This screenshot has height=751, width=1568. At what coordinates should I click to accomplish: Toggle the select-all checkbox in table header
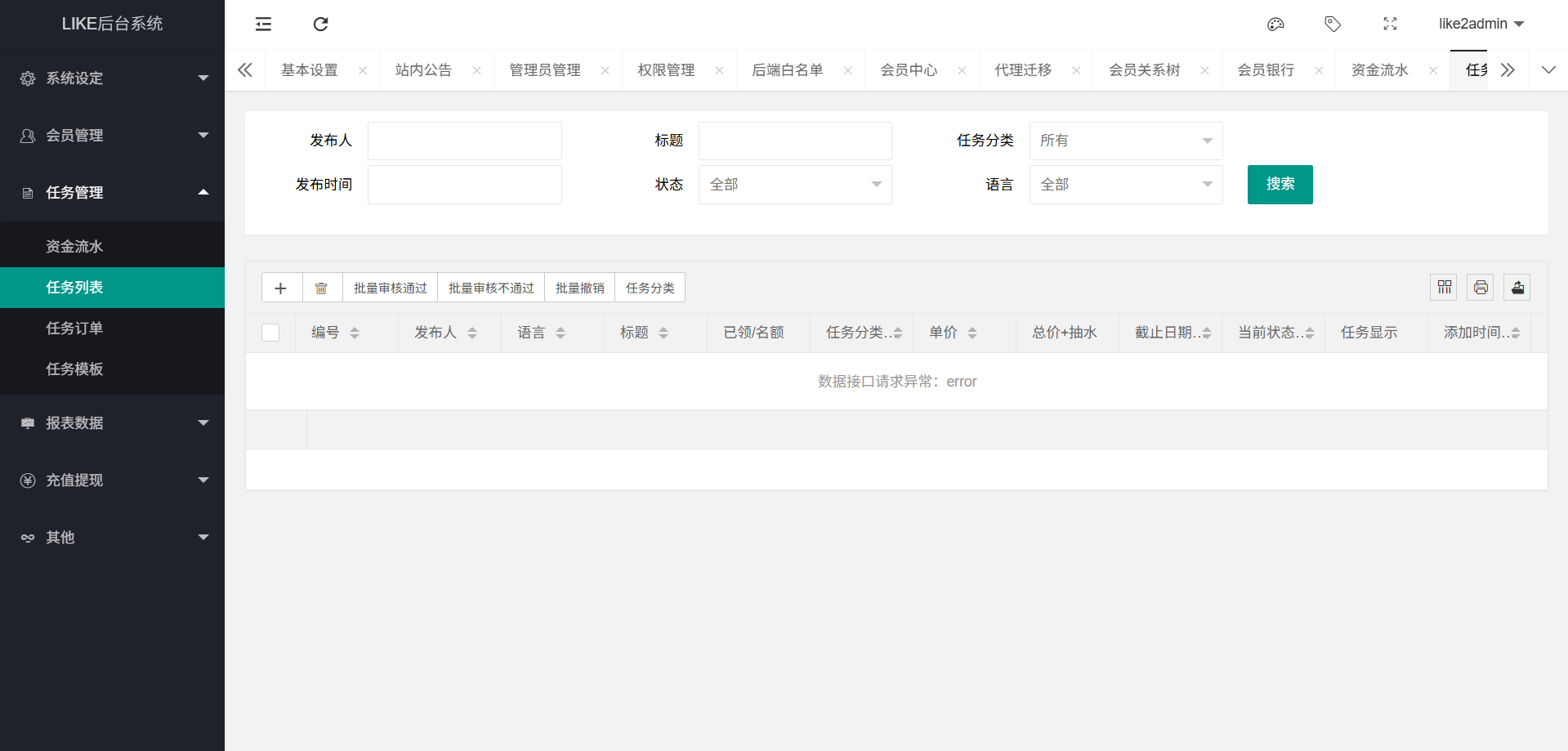click(270, 333)
